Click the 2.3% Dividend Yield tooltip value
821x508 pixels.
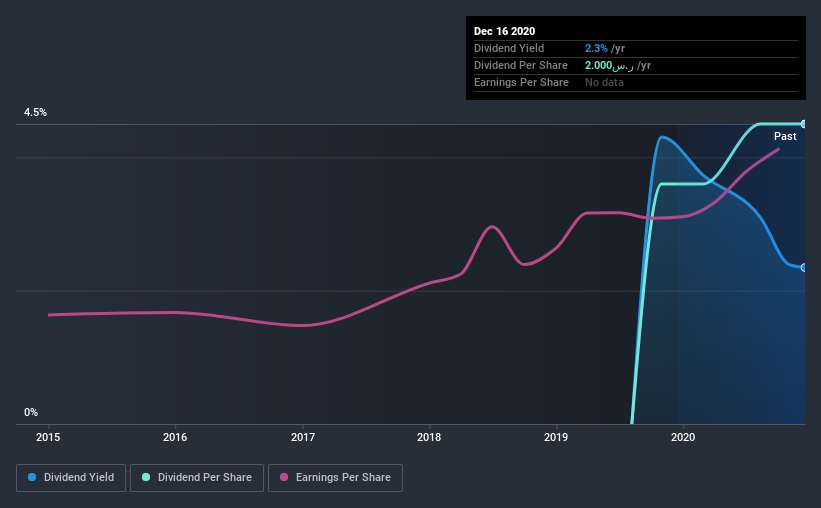pyautogui.click(x=596, y=48)
